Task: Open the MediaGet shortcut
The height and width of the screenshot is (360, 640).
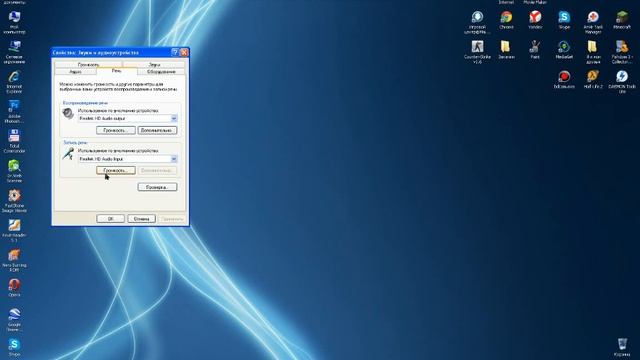Action: pos(564,49)
